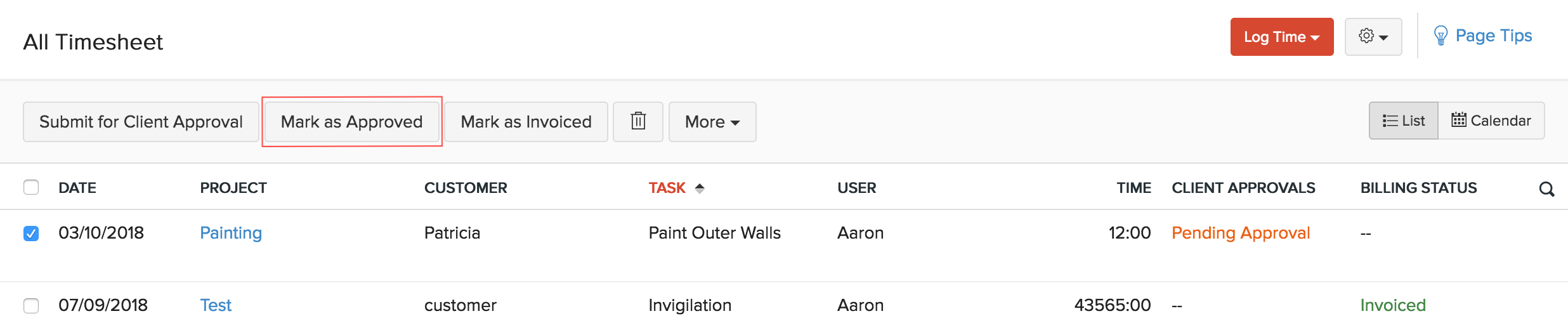This screenshot has height=330, width=1568.
Task: Click the Pending Approval status
Action: (1240, 233)
